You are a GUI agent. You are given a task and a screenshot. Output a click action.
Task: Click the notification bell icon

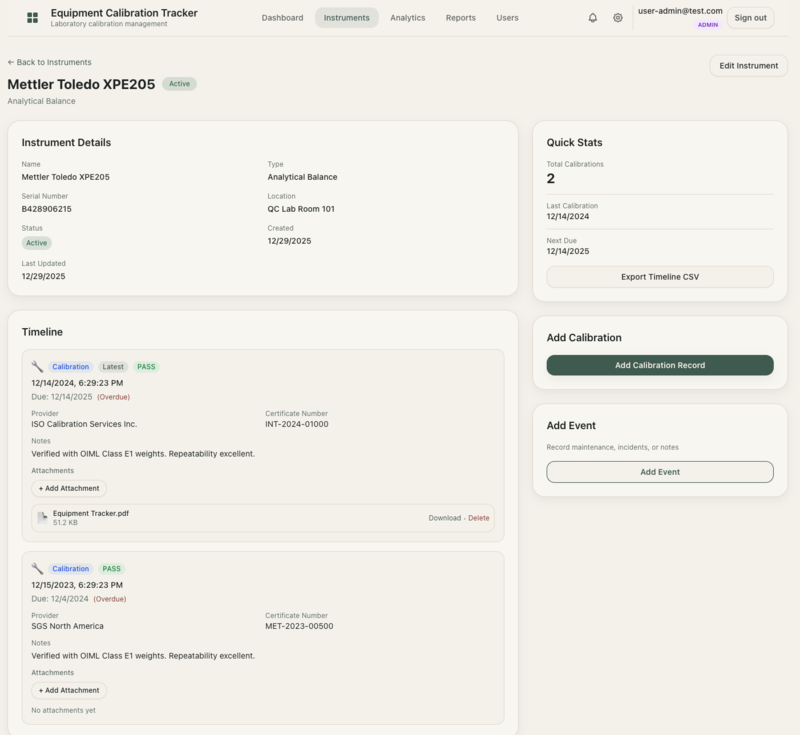[593, 18]
